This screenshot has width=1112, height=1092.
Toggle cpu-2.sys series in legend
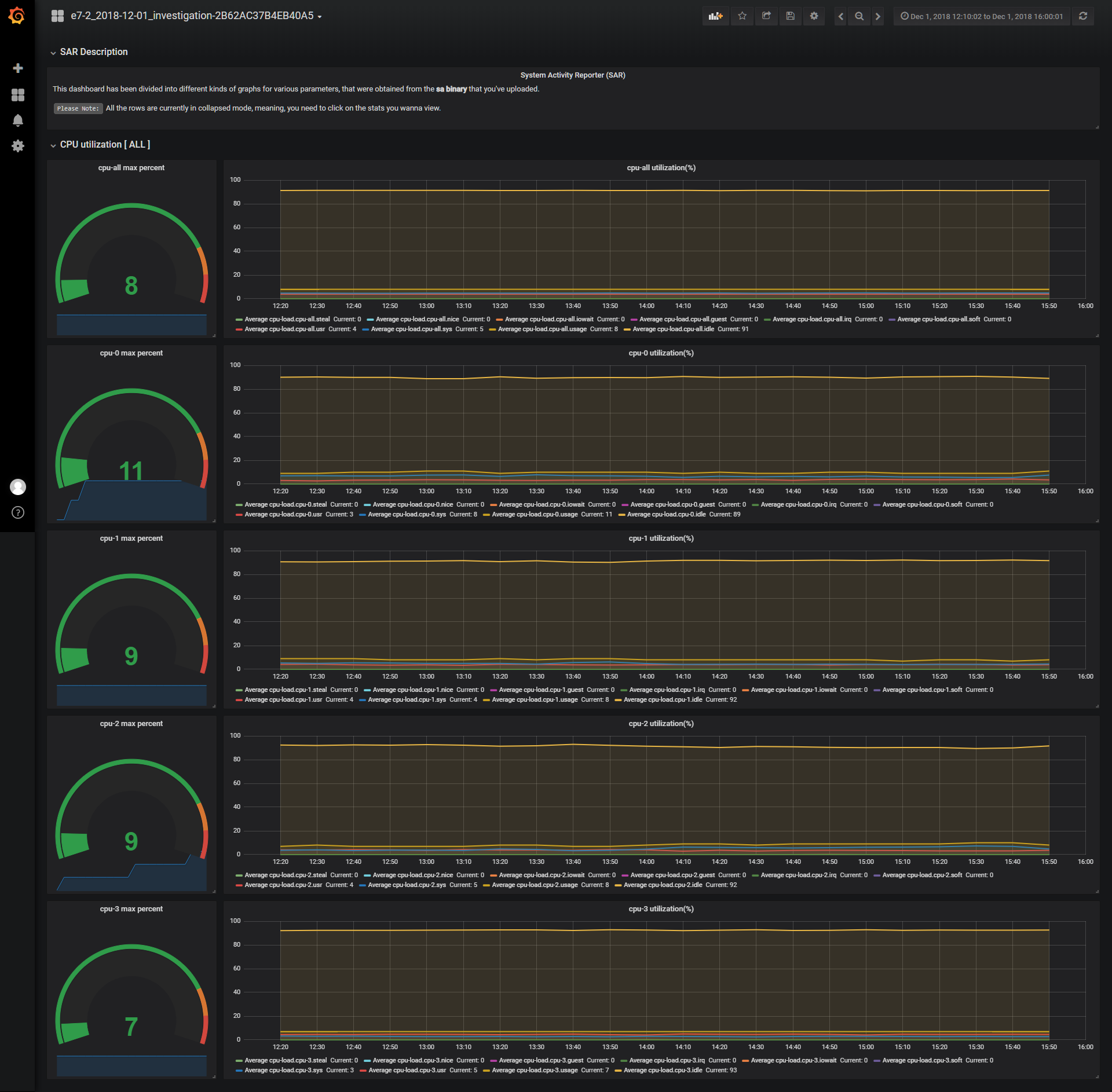[x=407, y=885]
